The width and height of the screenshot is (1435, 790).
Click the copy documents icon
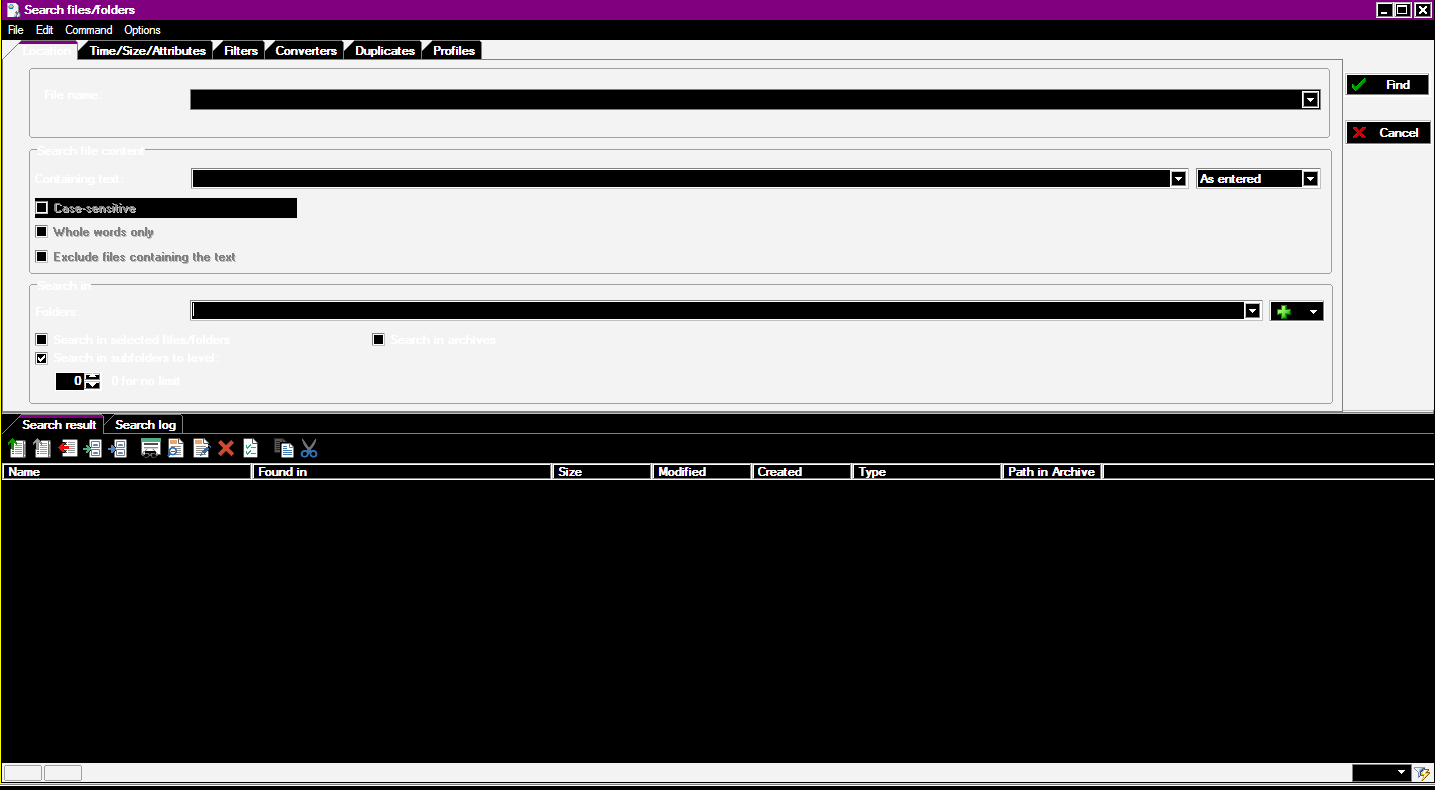284,449
